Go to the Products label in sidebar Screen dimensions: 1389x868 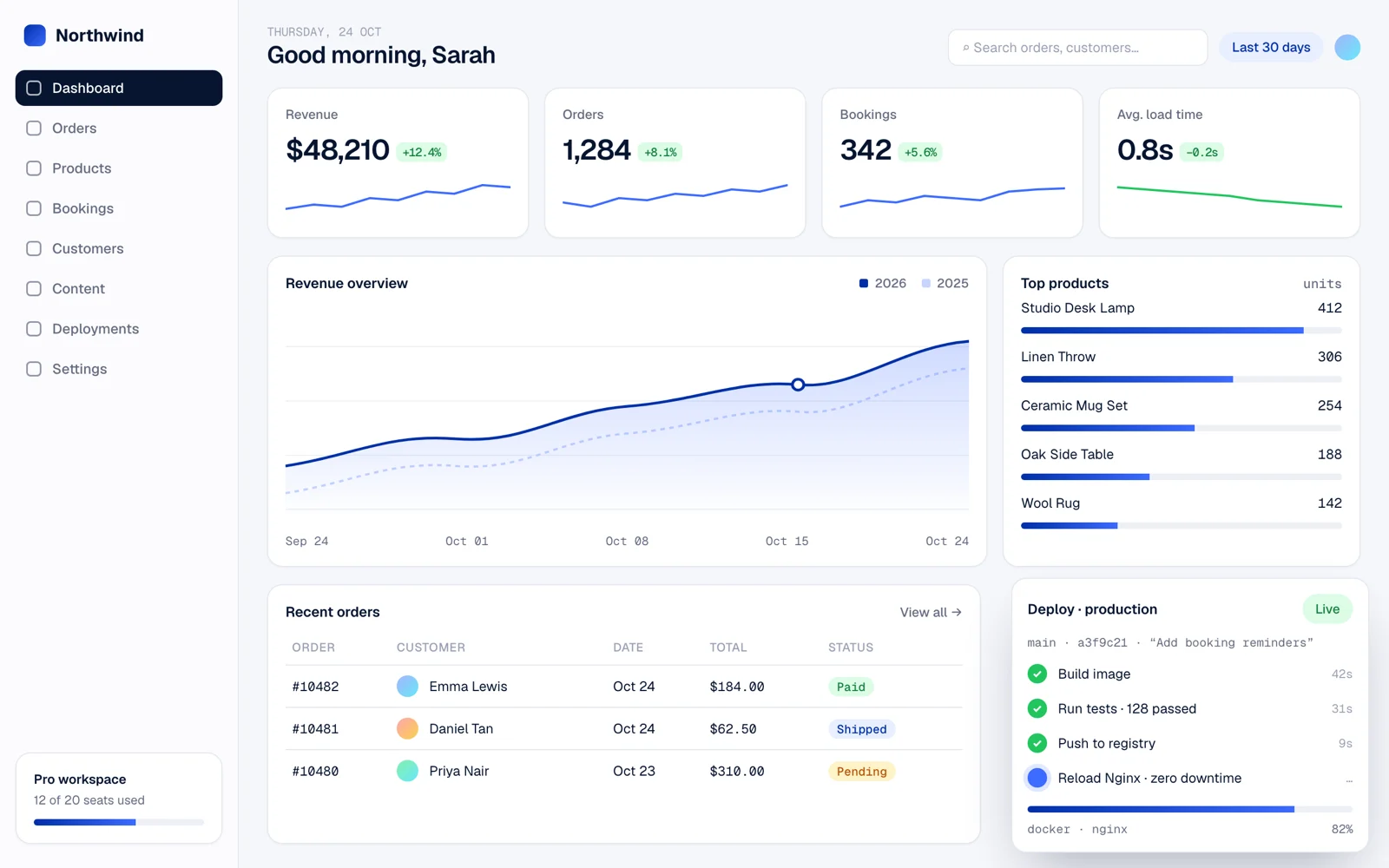tap(82, 168)
